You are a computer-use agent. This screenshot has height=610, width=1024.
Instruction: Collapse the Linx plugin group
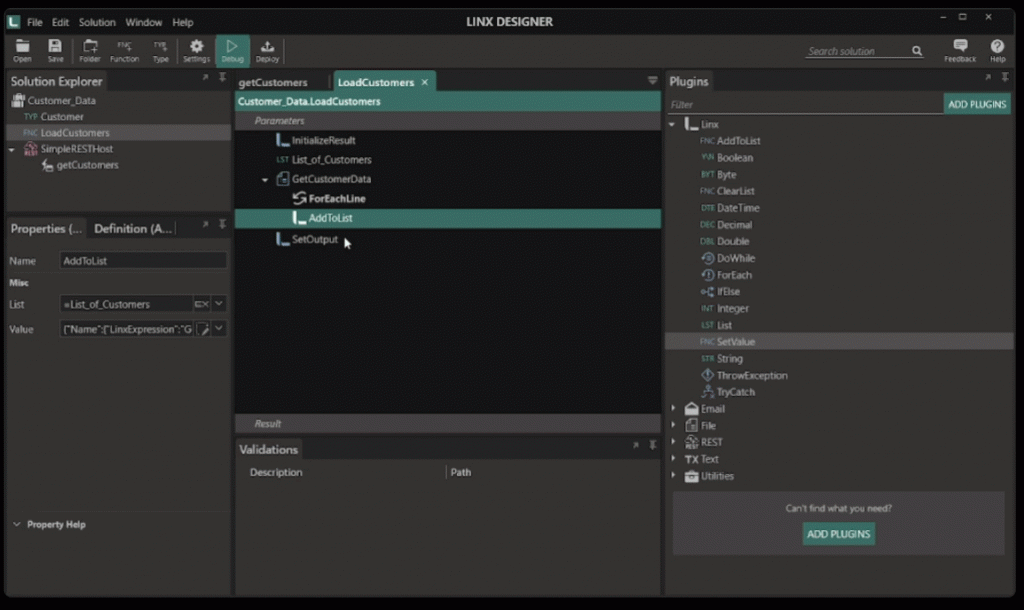point(673,124)
